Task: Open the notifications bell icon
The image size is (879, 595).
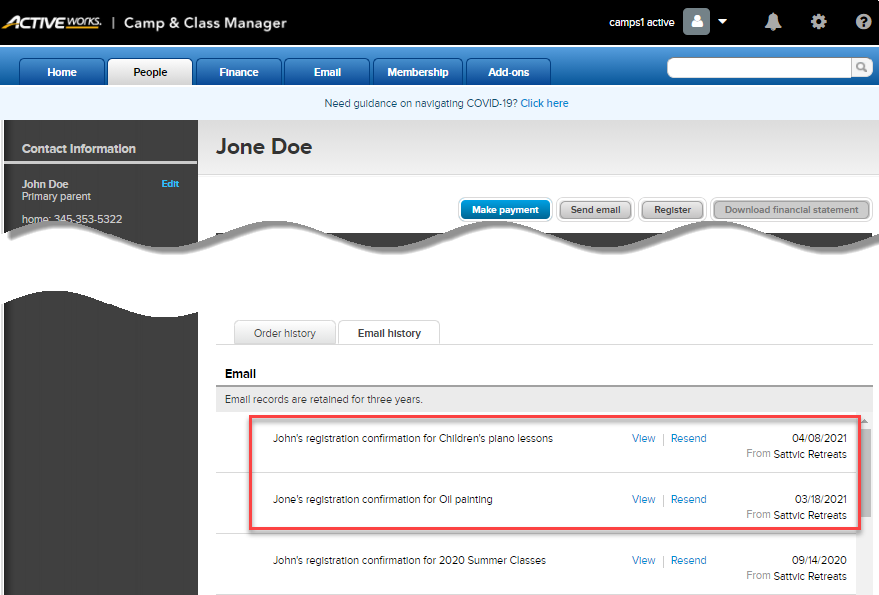Action: 773,22
